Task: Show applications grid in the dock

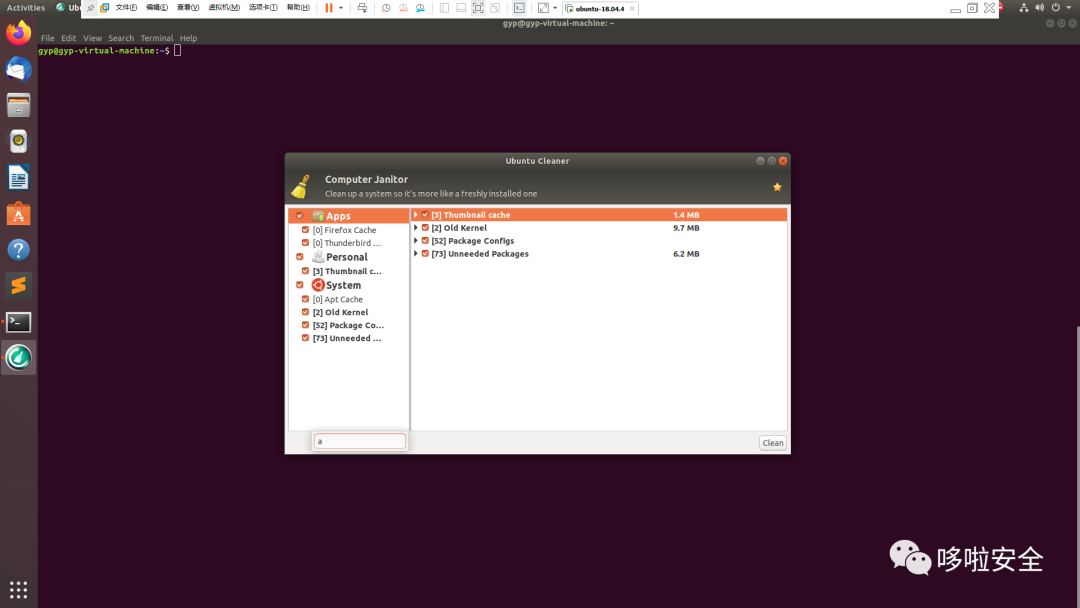Action: click(19, 589)
